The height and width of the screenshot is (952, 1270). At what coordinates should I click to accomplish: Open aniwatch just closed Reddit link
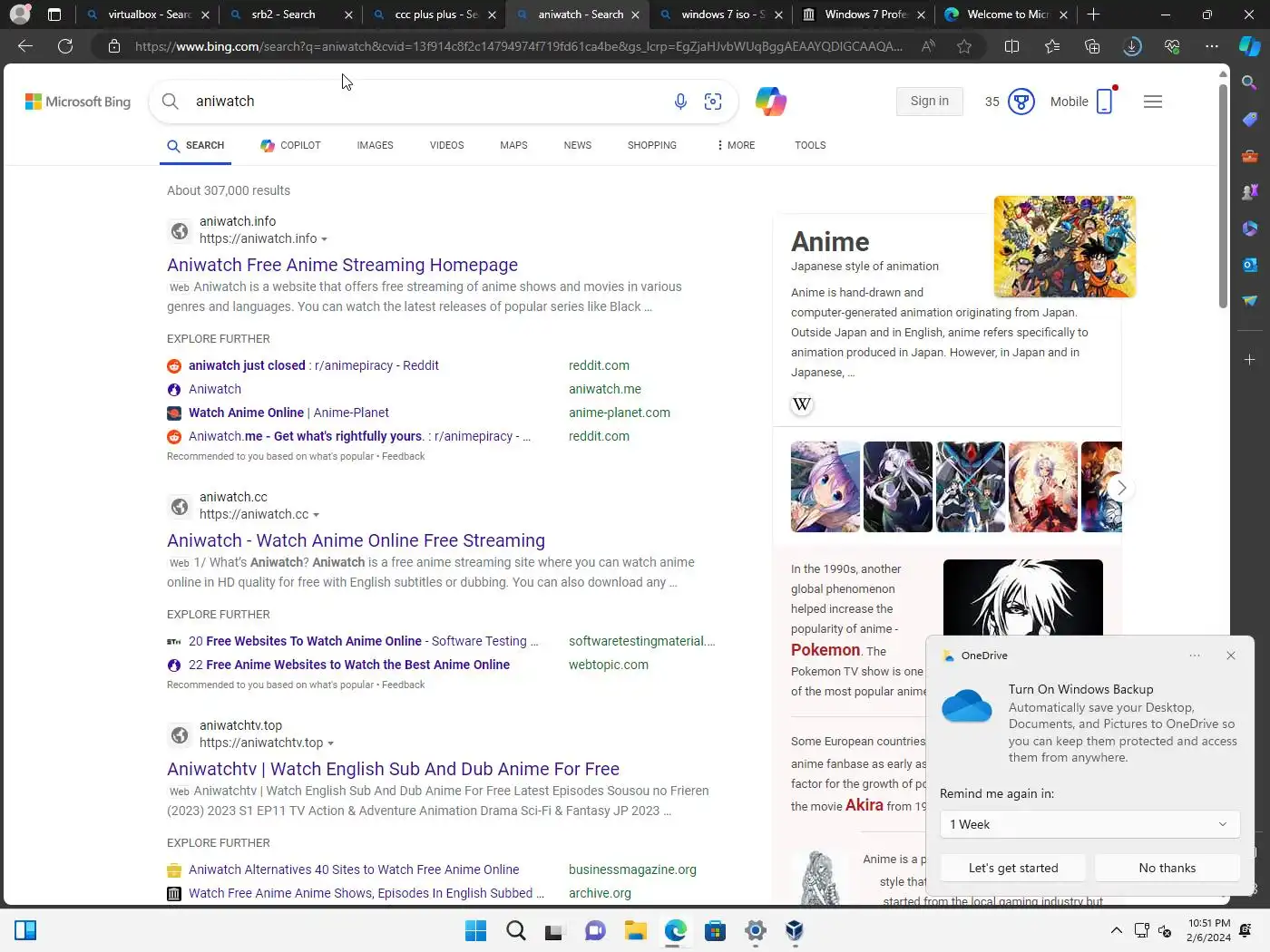pyautogui.click(x=313, y=365)
